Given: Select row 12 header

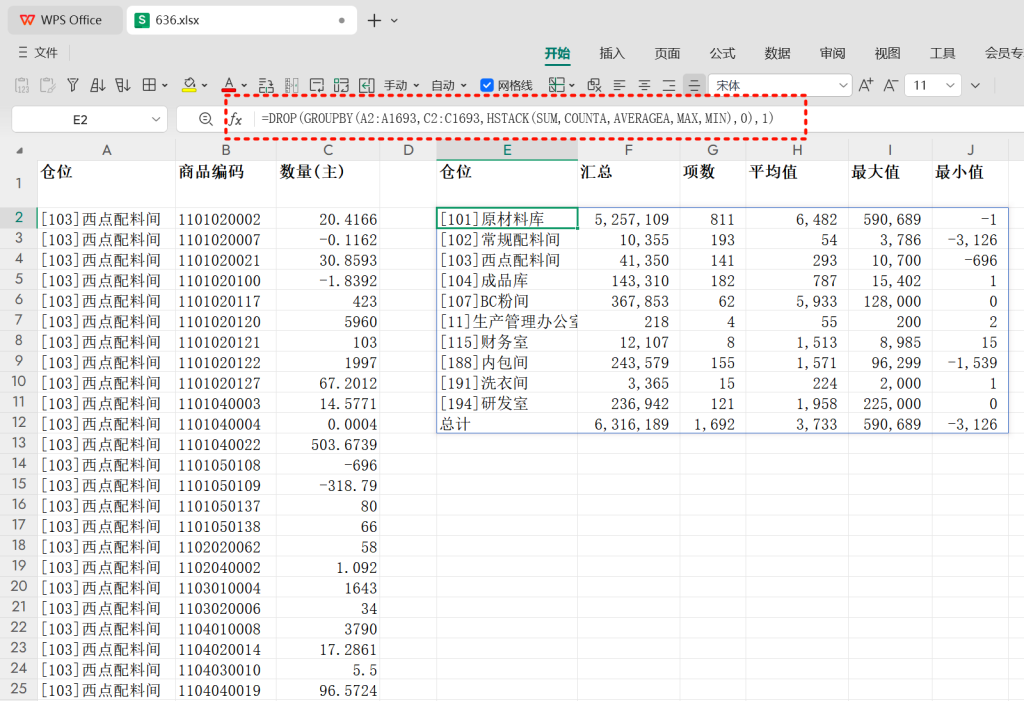Looking at the screenshot, I should pyautogui.click(x=19, y=423).
